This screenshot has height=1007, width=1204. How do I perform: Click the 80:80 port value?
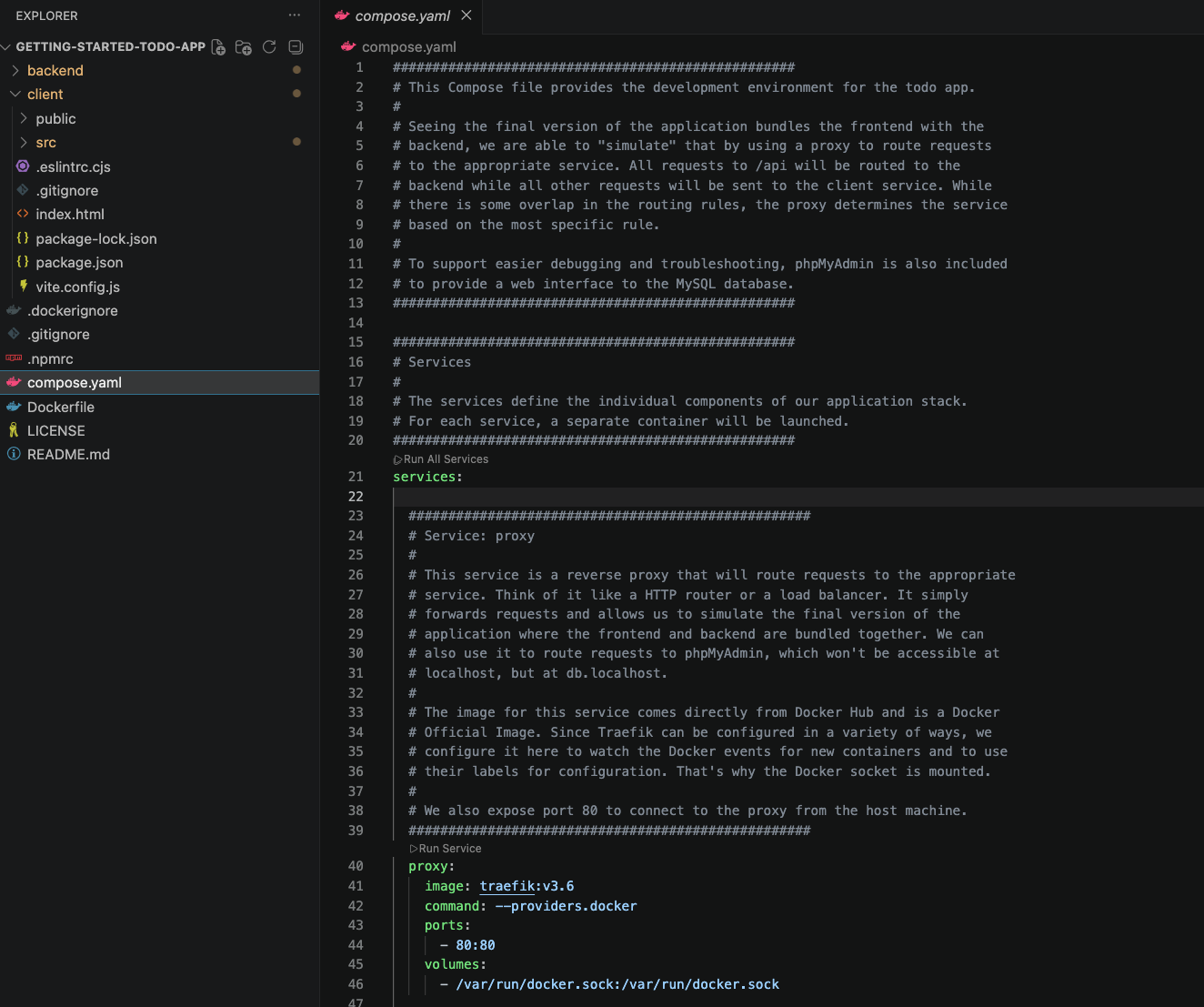(x=476, y=945)
